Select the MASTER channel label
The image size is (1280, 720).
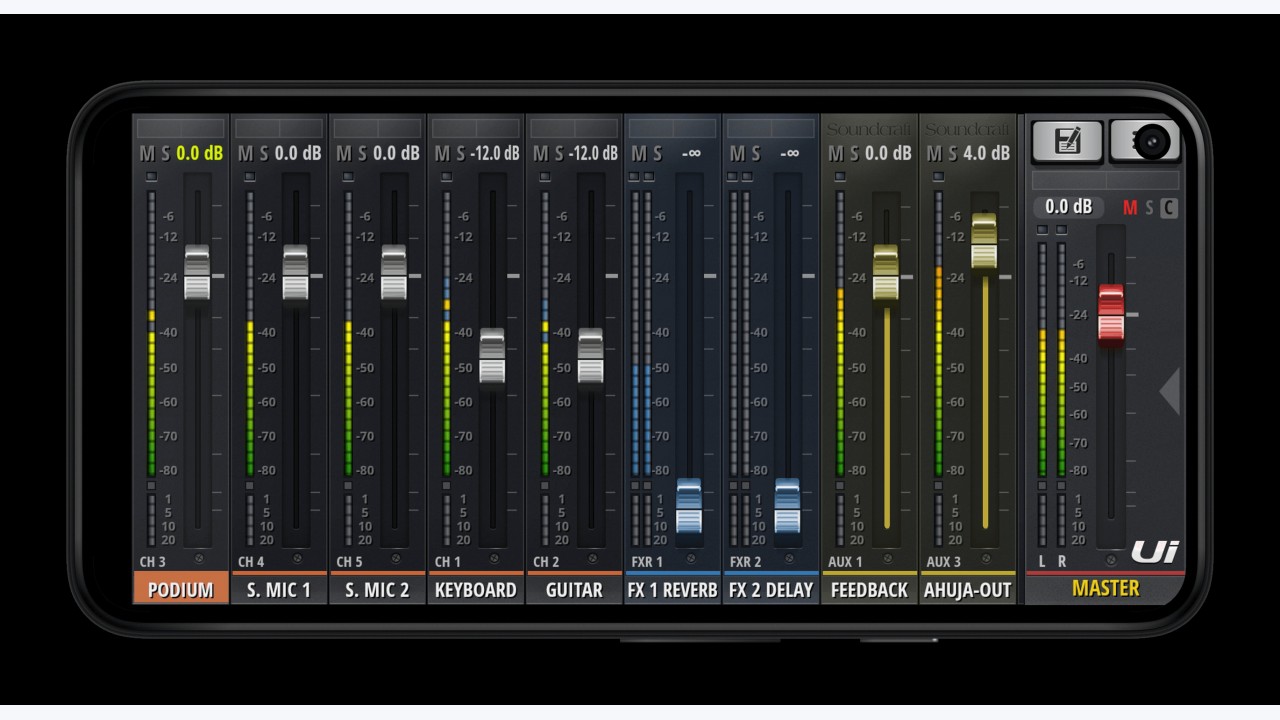click(1105, 588)
